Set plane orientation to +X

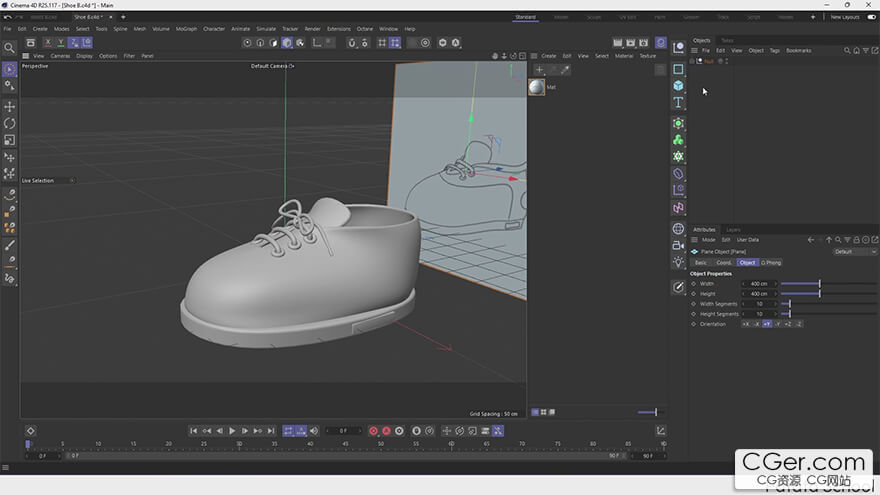point(746,324)
